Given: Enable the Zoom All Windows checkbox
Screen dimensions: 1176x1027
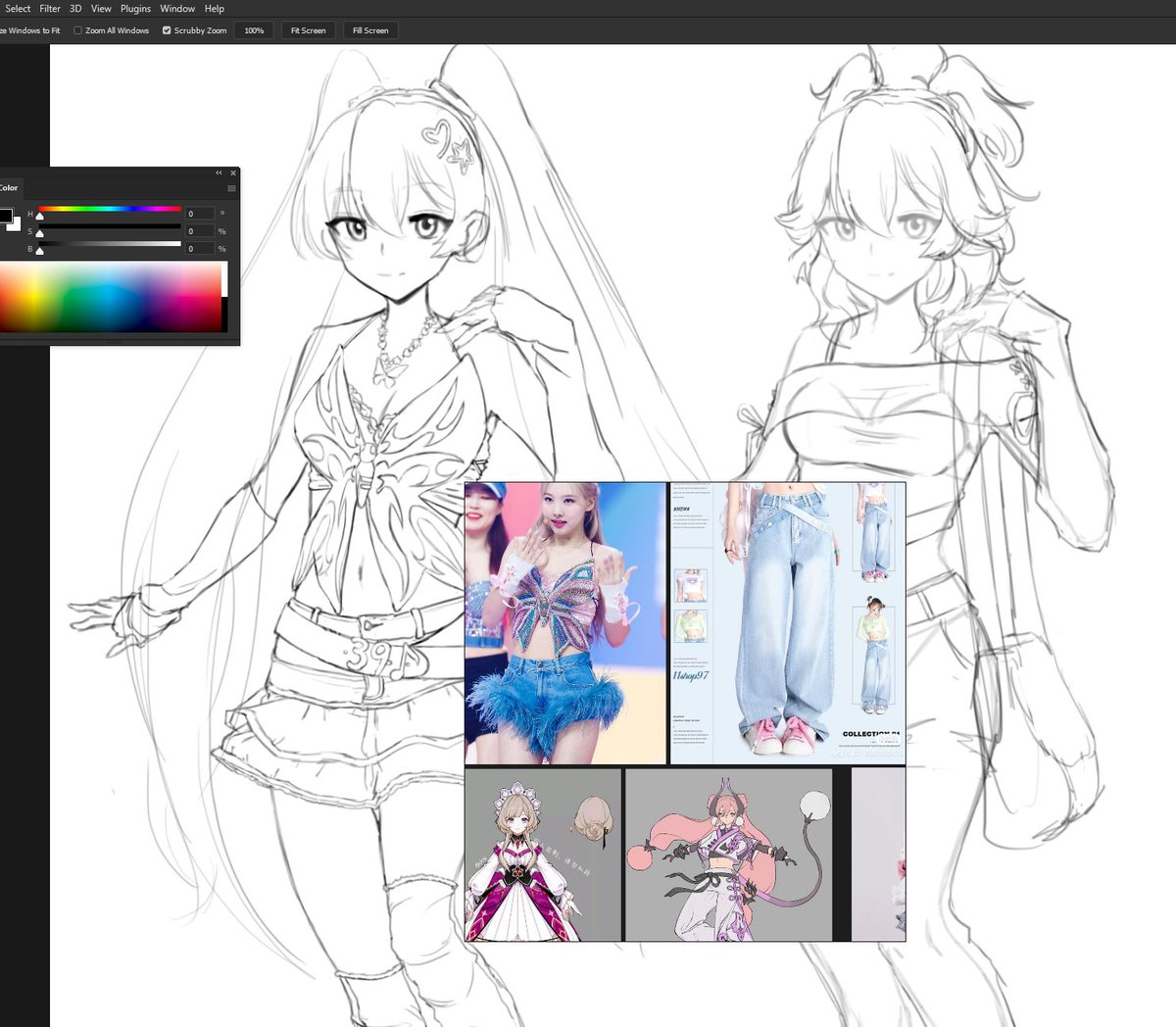Looking at the screenshot, I should coord(78,30).
